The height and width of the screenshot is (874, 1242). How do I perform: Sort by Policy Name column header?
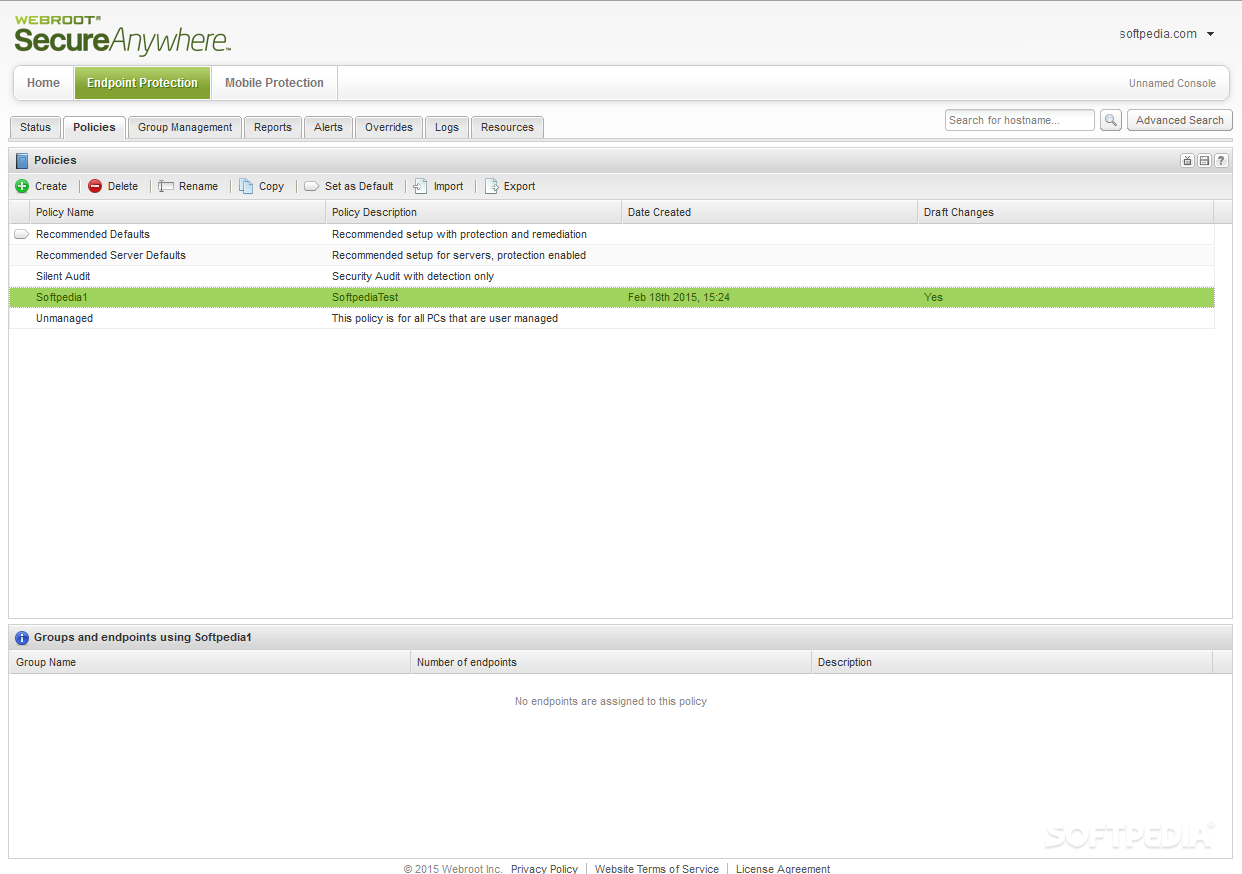tap(177, 212)
